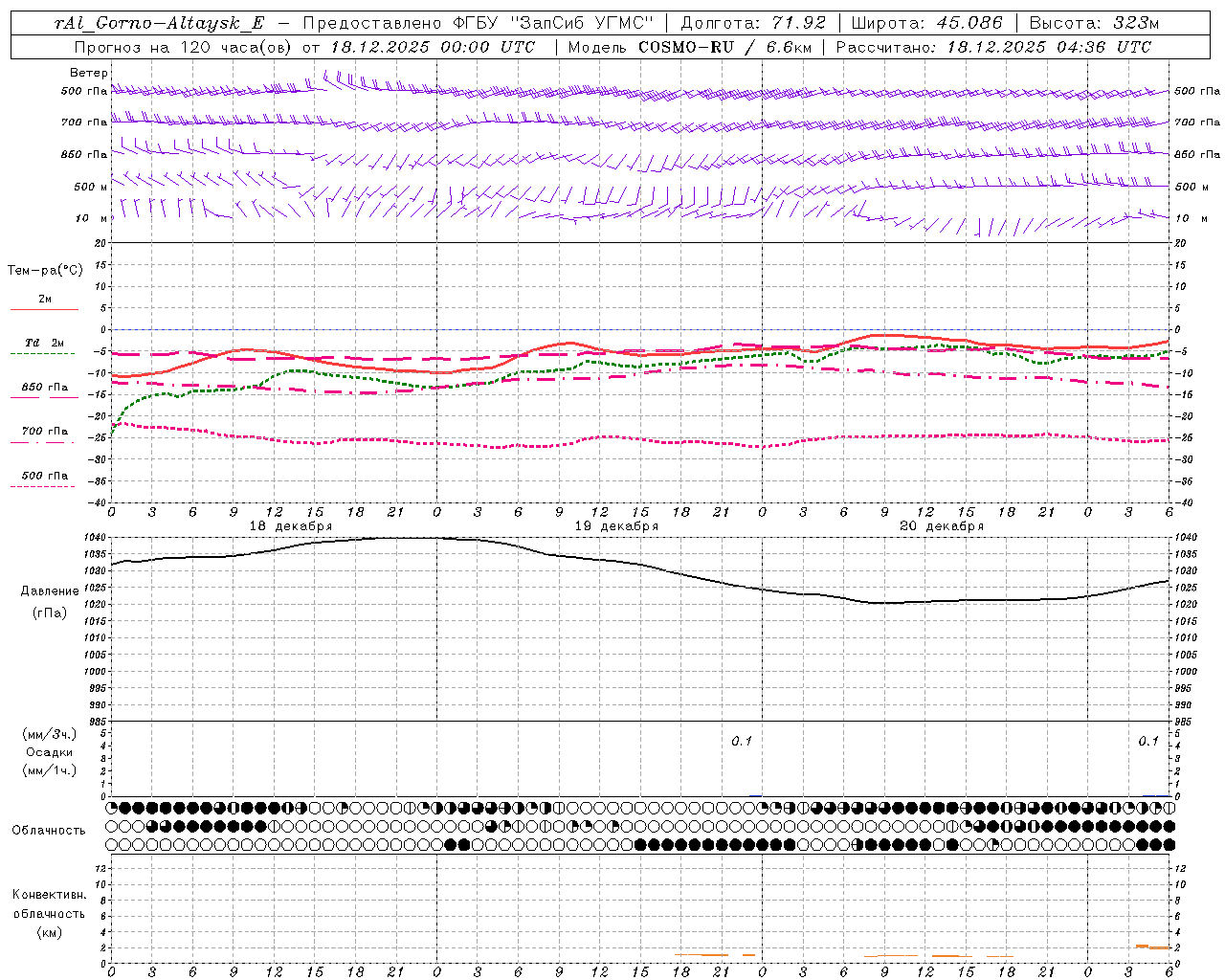Click the (мм/1ч.) precipitation unit label

click(x=50, y=770)
